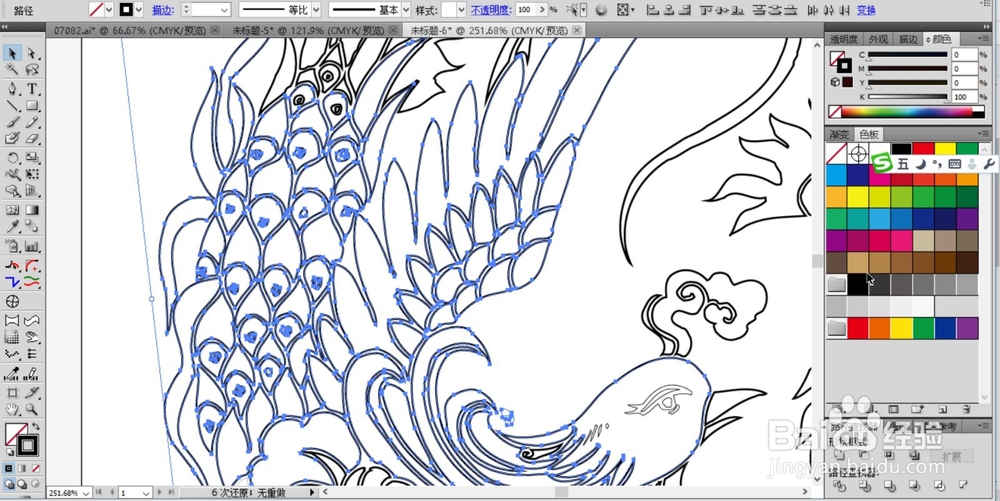Screen dimensions: 1000x501
Task: Select the Hand tool
Action: (11, 409)
